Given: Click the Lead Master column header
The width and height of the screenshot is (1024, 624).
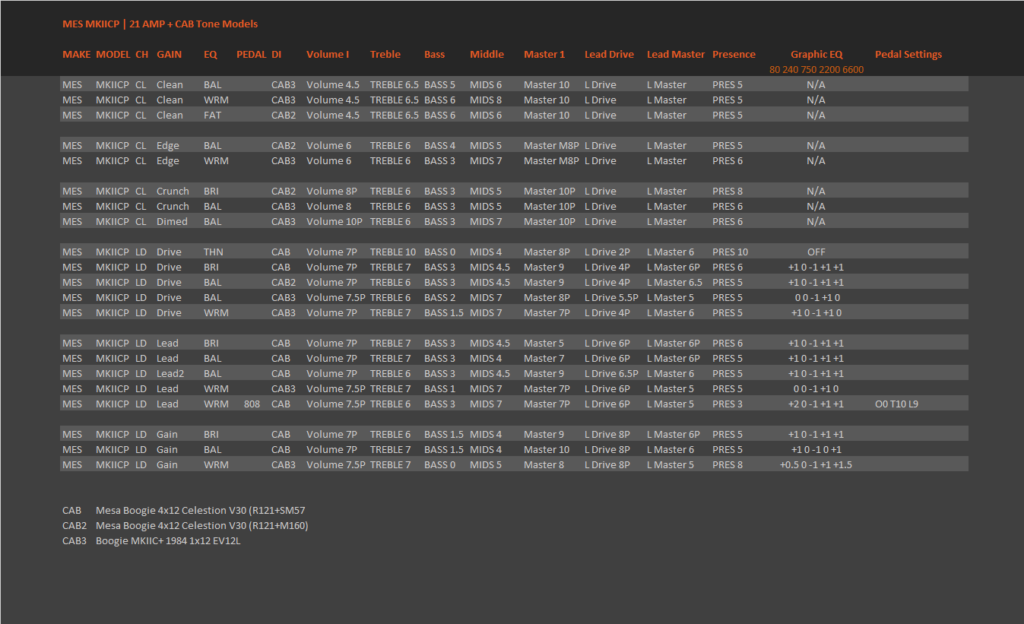Looking at the screenshot, I should [x=675, y=55].
